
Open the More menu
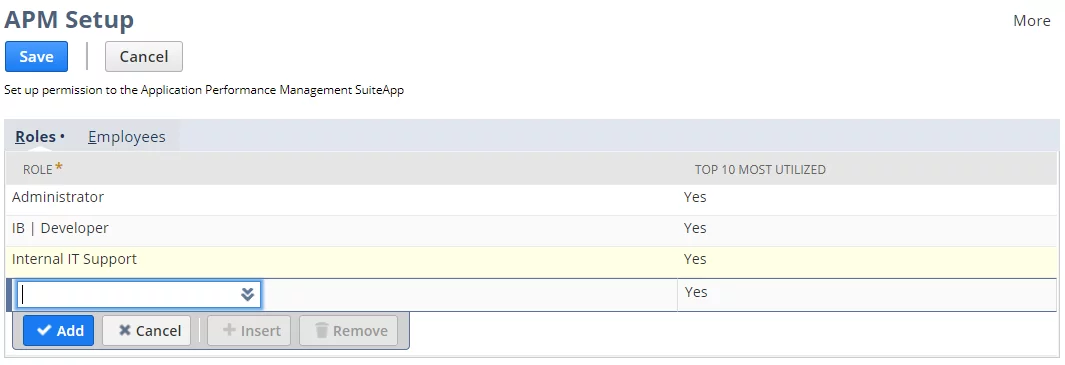(x=1032, y=21)
